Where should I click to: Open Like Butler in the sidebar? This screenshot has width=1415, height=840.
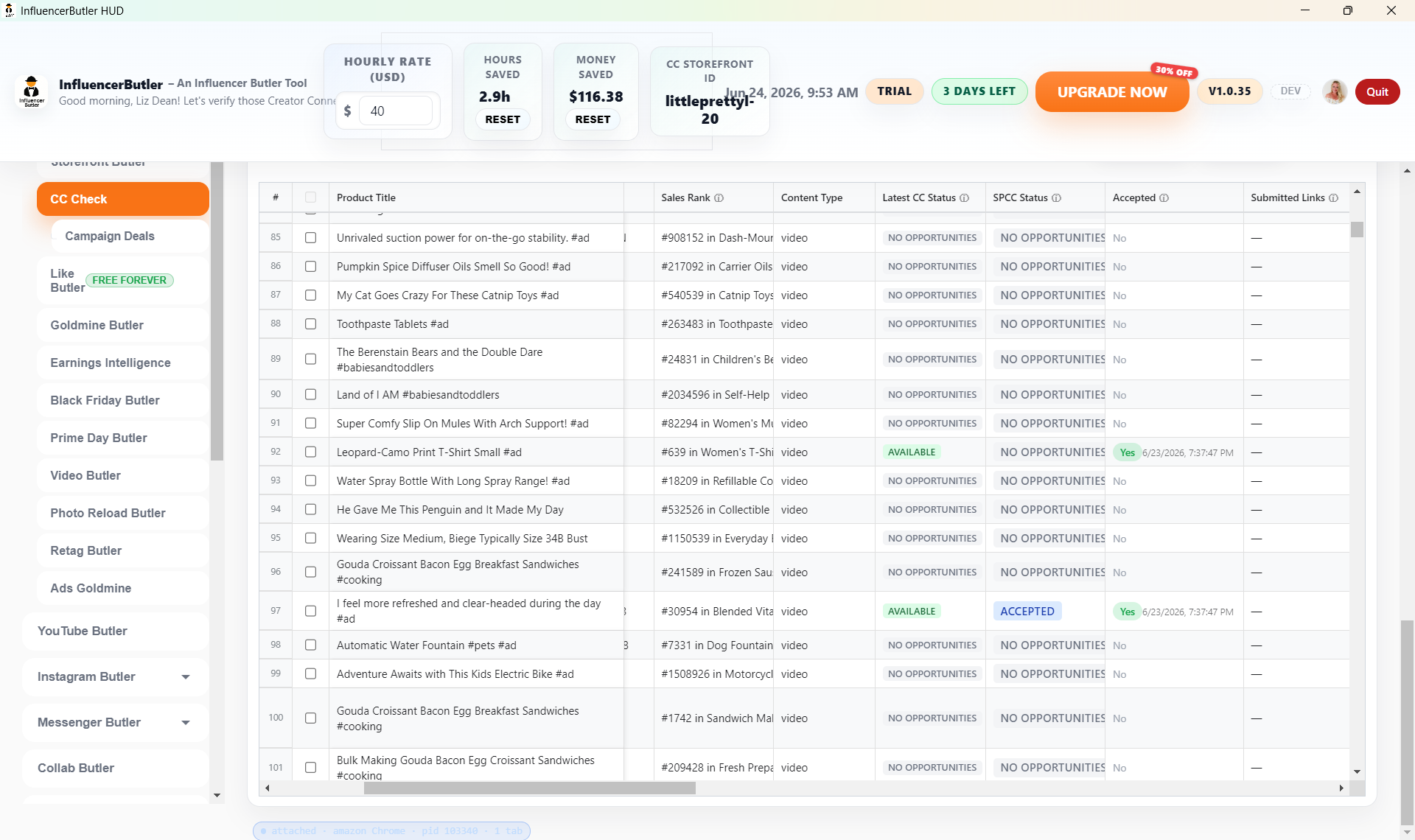(123, 281)
